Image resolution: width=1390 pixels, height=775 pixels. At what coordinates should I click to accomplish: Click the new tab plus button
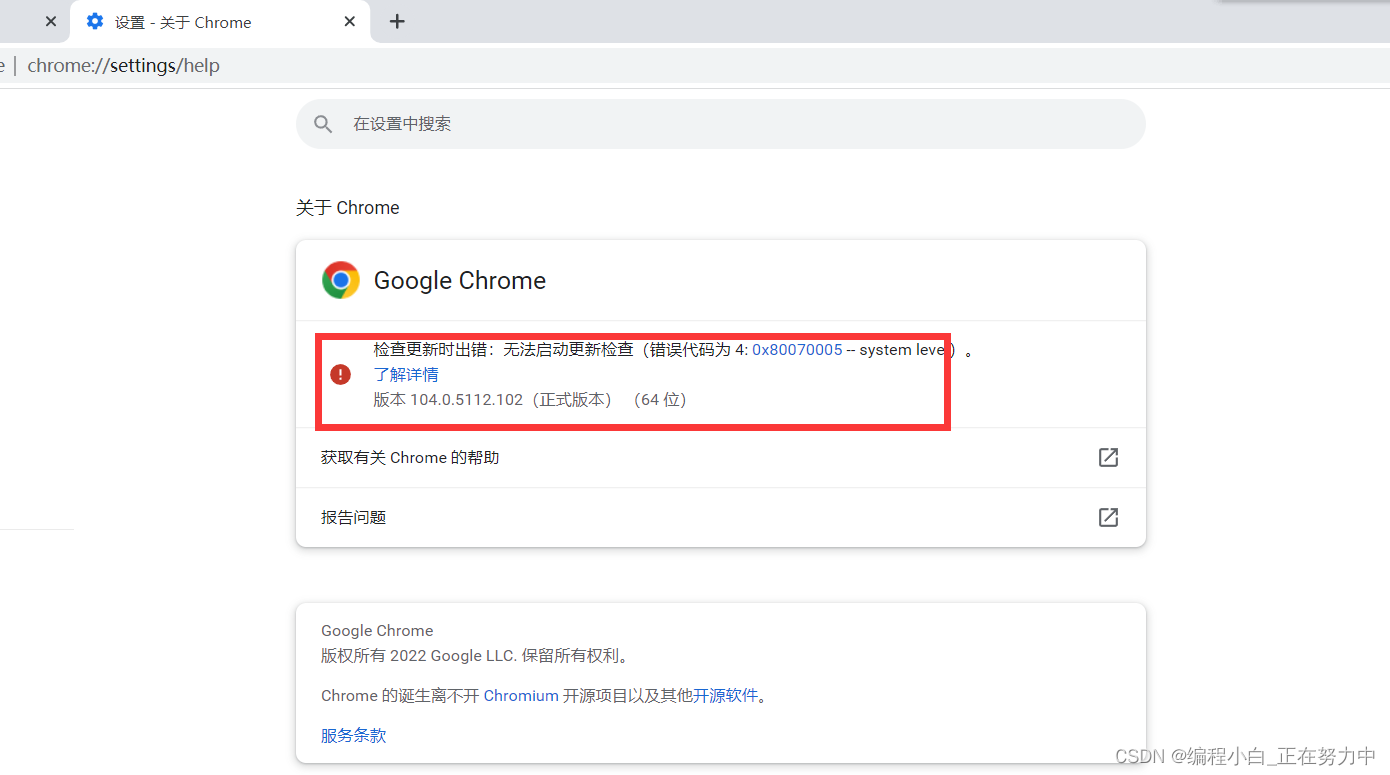[x=397, y=21]
